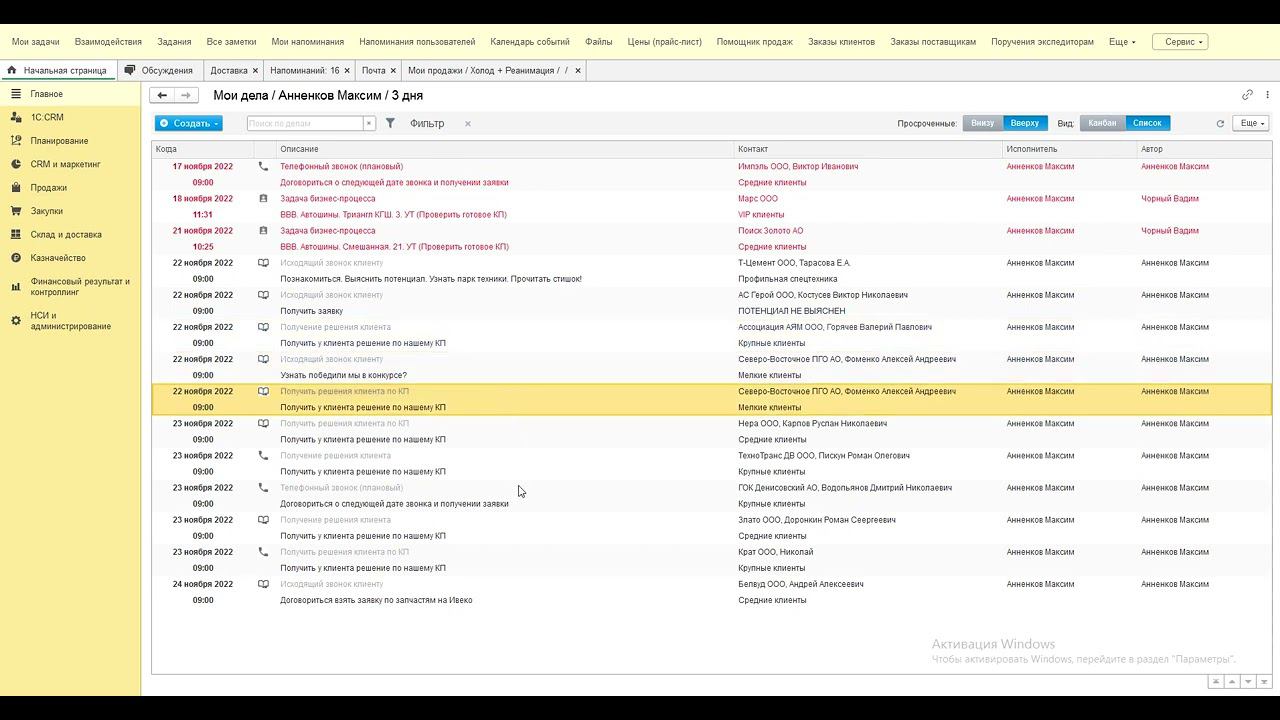Open Календарь событий menu item

[x=530, y=42]
